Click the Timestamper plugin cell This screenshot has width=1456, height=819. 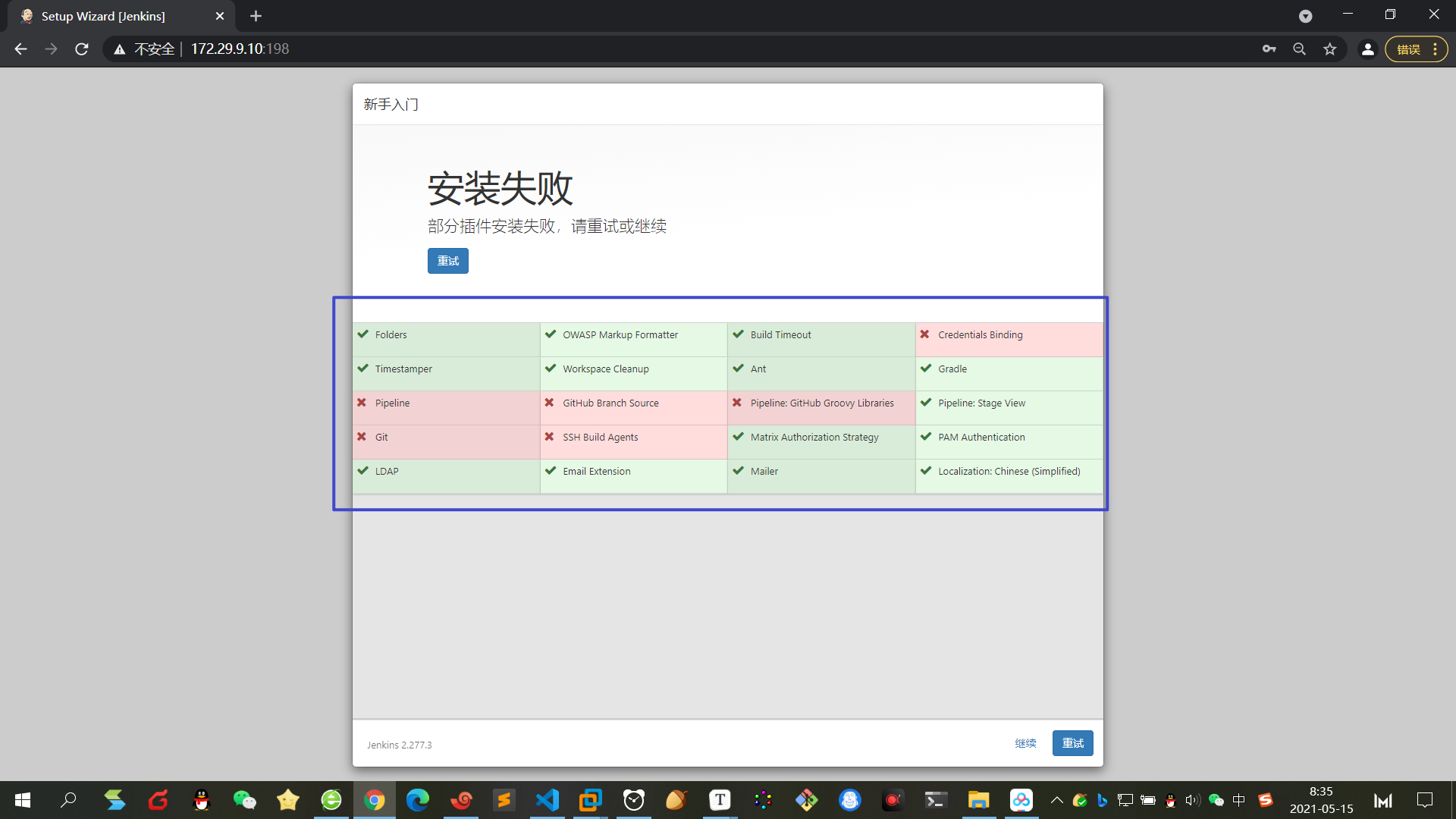(446, 374)
